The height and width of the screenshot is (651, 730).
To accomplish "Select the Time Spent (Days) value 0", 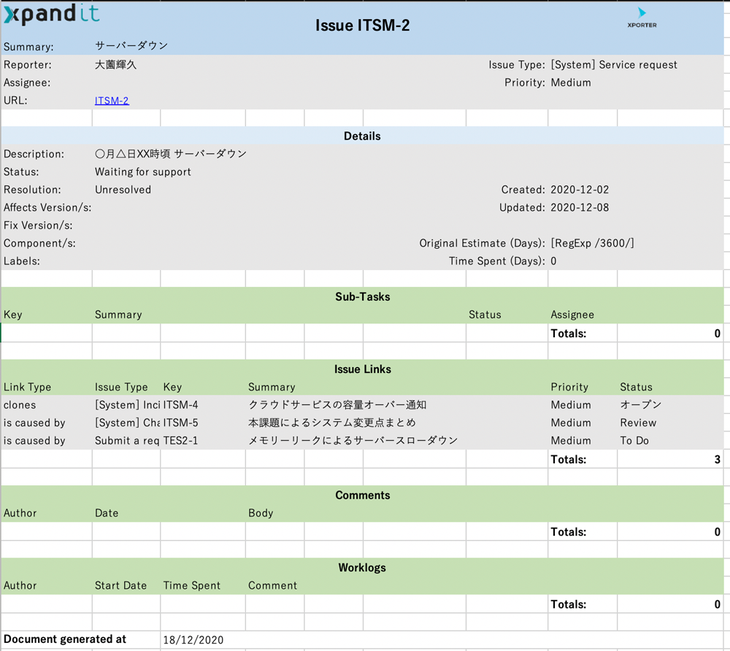I will 554,261.
